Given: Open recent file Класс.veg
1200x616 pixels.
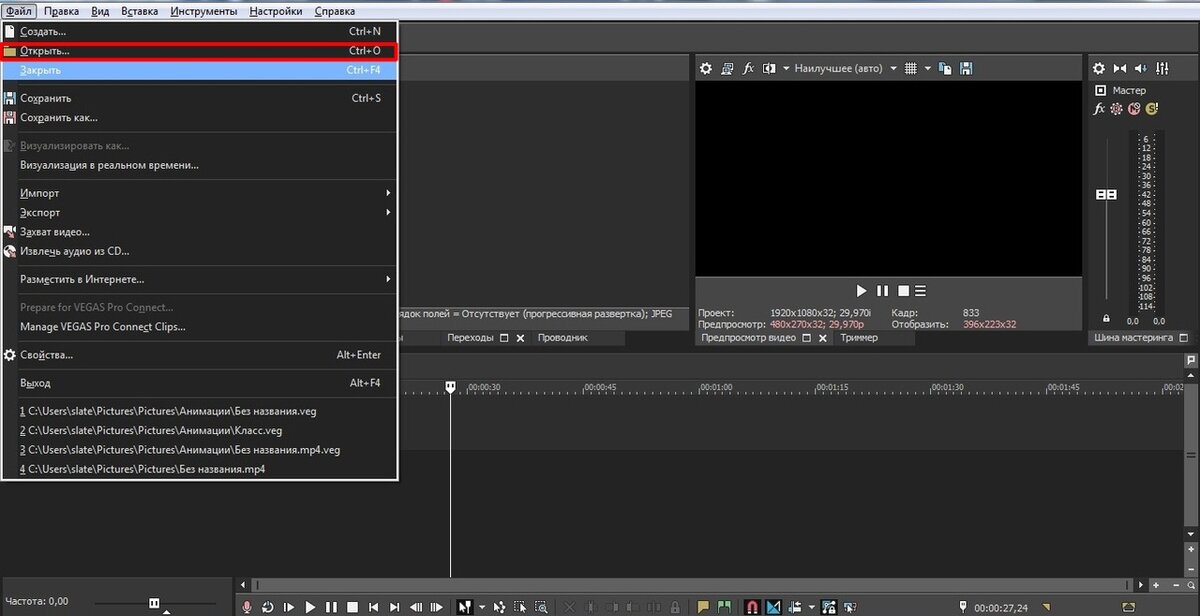Looking at the screenshot, I should tap(200, 430).
